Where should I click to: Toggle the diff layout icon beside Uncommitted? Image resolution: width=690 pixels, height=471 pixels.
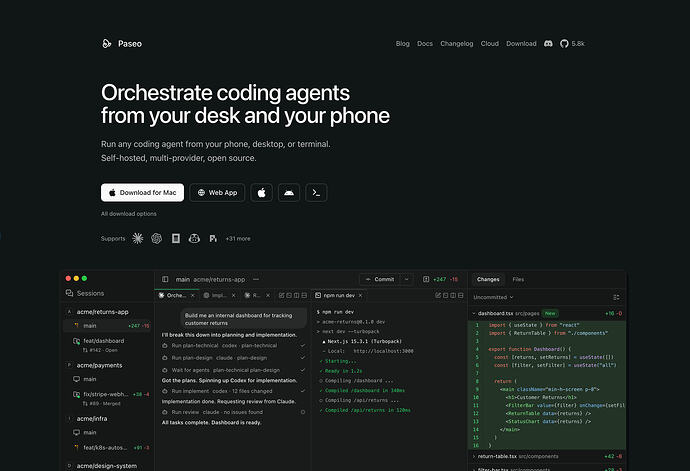(616, 298)
